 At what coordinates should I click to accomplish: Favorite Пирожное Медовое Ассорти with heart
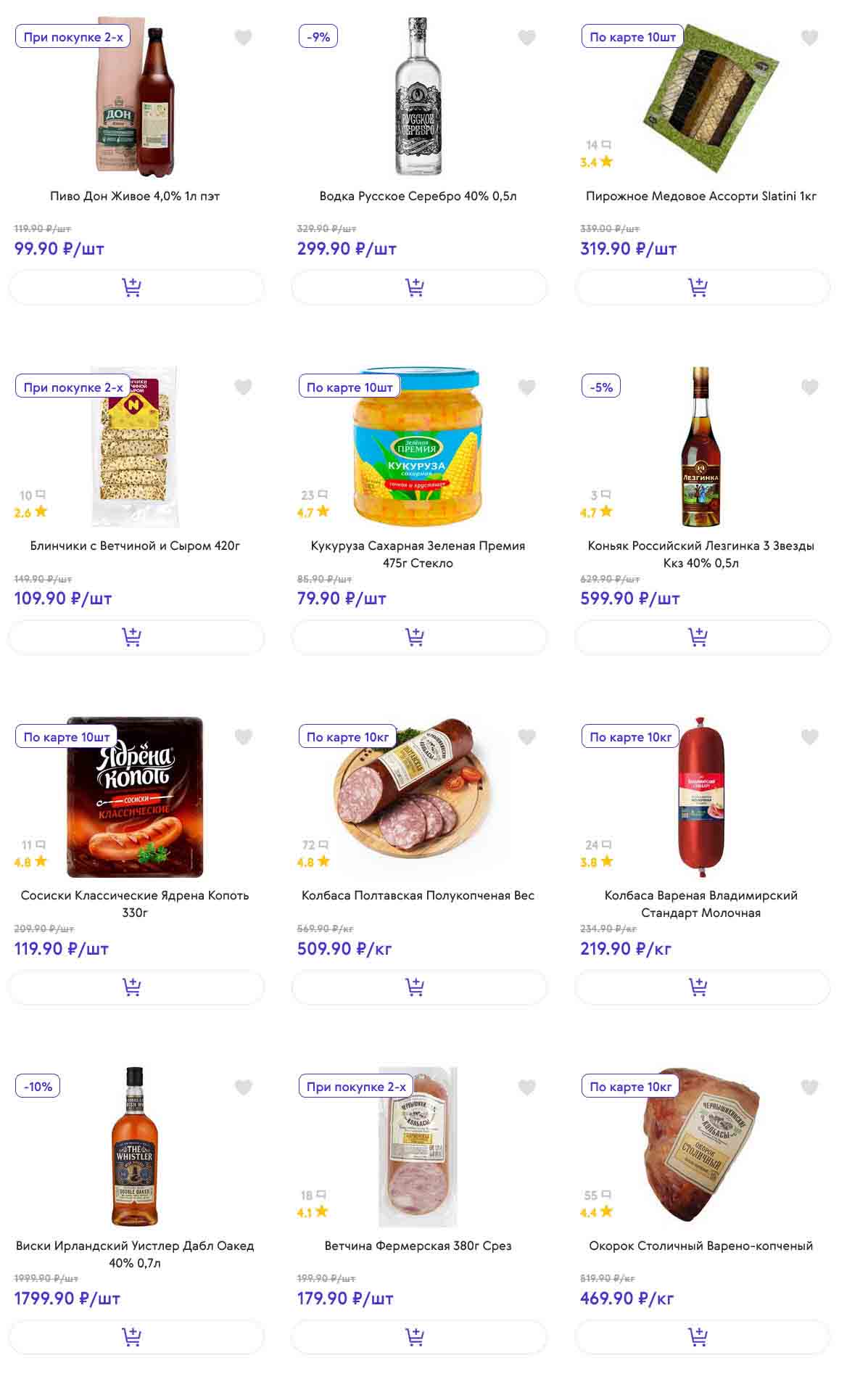click(x=809, y=38)
